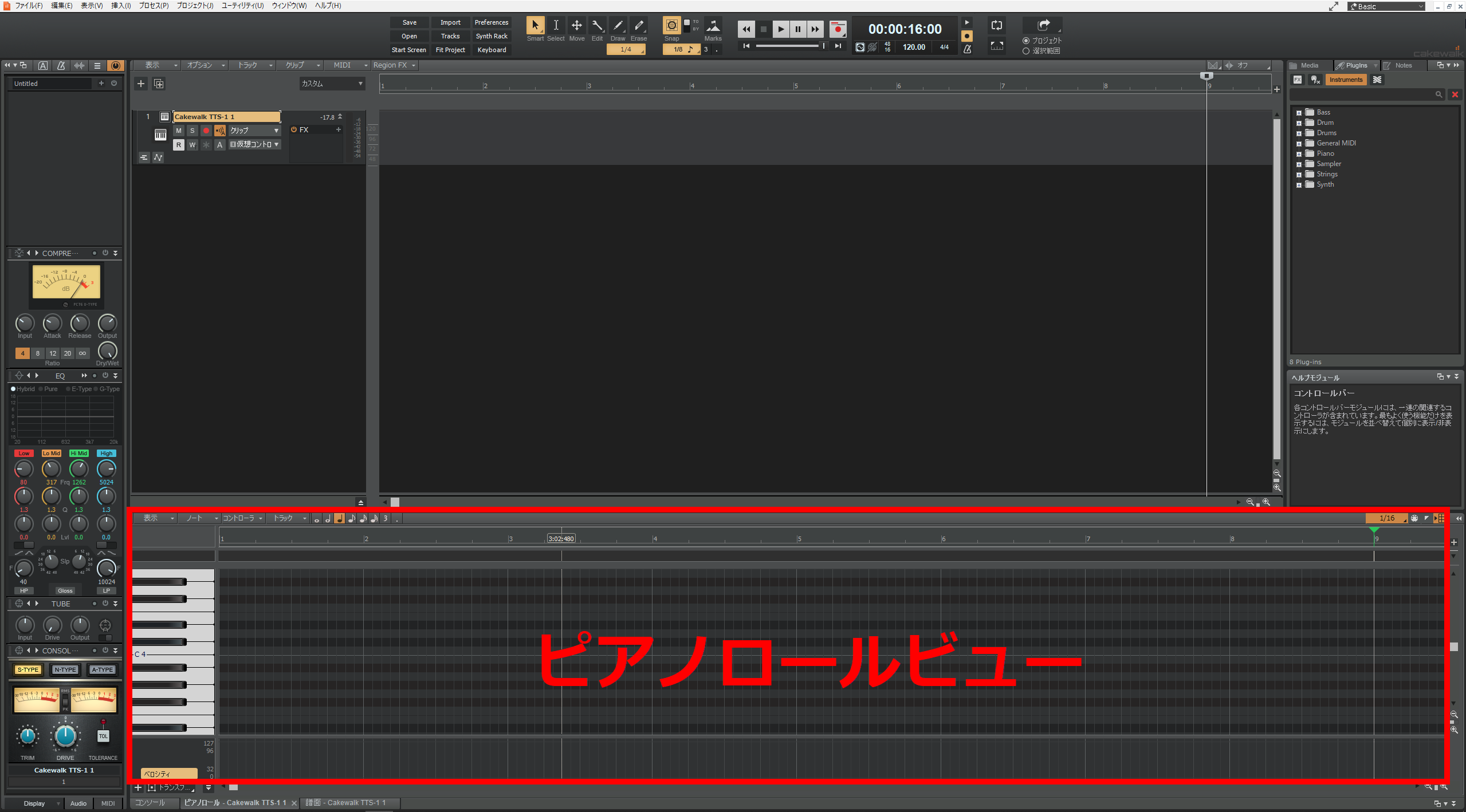Open the Region FX dropdown menu
1466x812 pixels.
(x=394, y=65)
